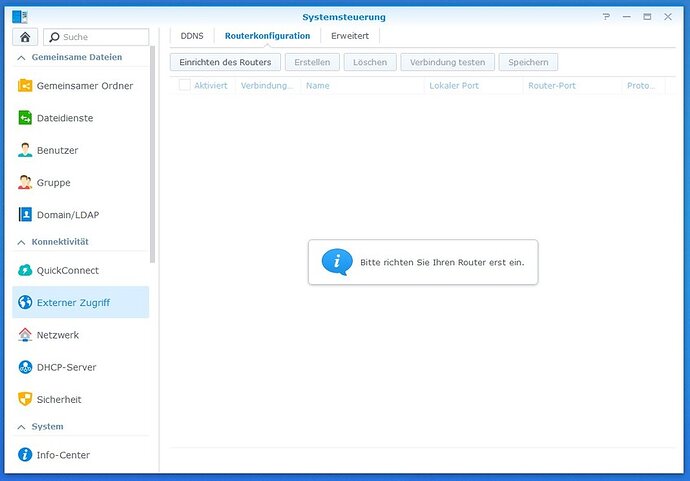Maximize the Systemsteuerung window
This screenshot has width=690, height=481.
coord(647,17)
